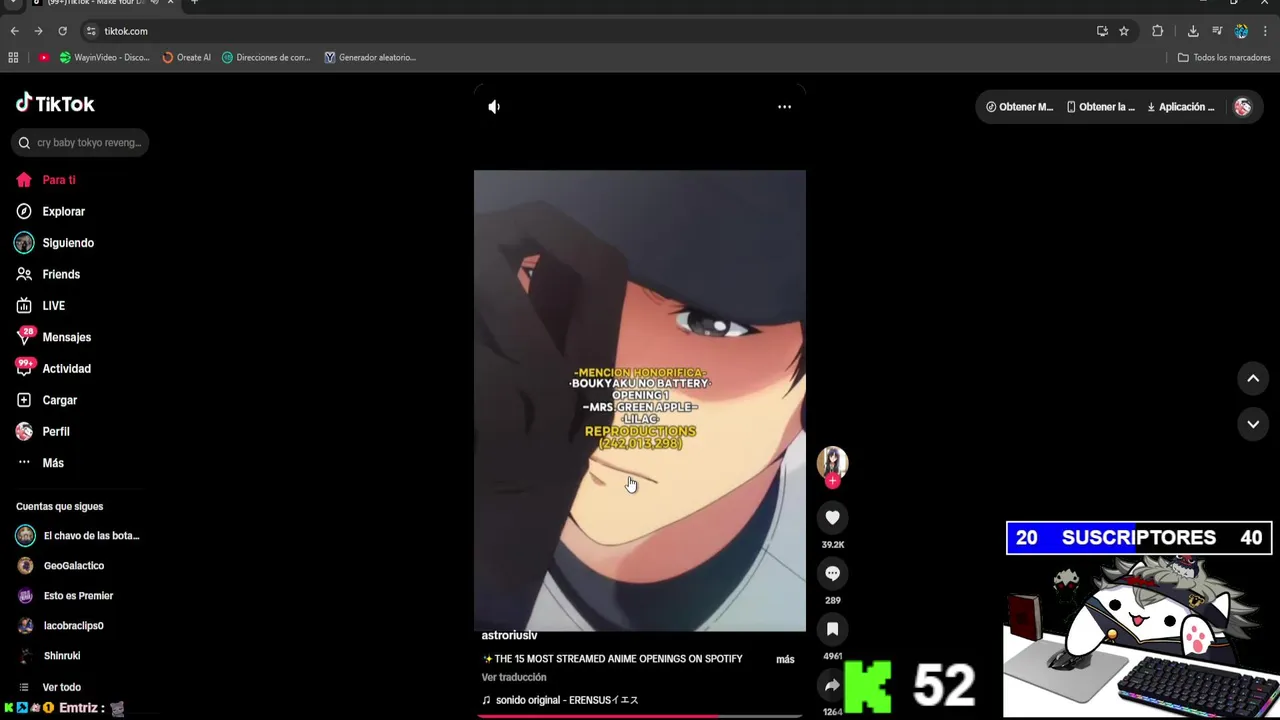Viewport: 1280px width, 720px height.
Task: Open the Direcciones de corr... bookmark
Action: click(x=266, y=57)
